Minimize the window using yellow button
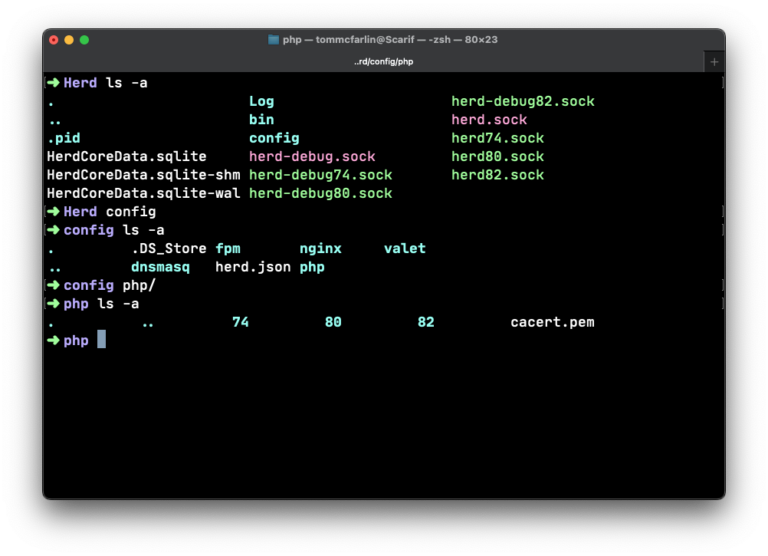 pos(69,40)
